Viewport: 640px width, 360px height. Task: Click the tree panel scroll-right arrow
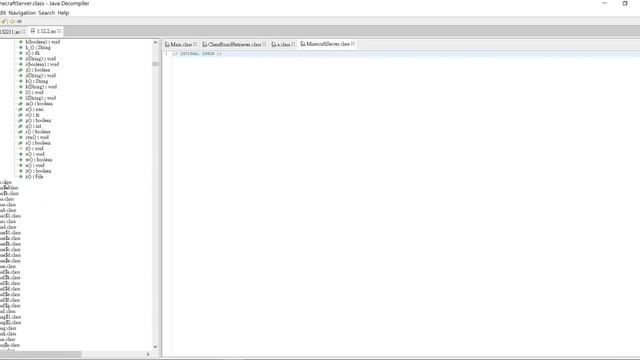[148, 354]
